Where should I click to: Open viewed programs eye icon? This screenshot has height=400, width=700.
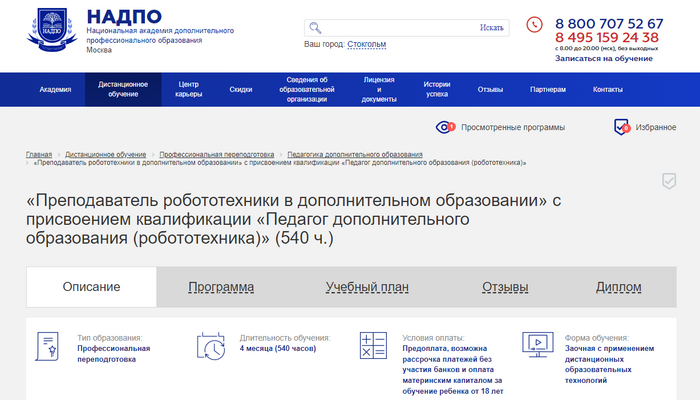(x=445, y=127)
